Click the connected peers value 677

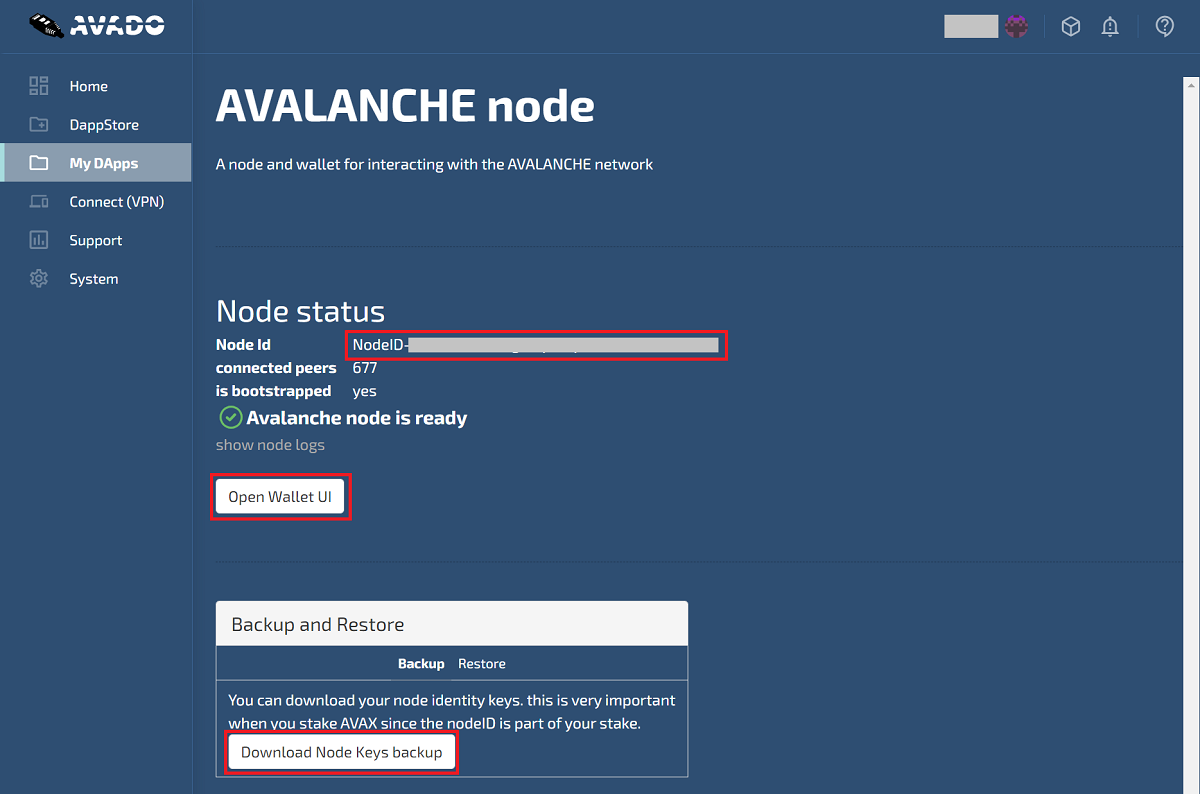point(365,368)
